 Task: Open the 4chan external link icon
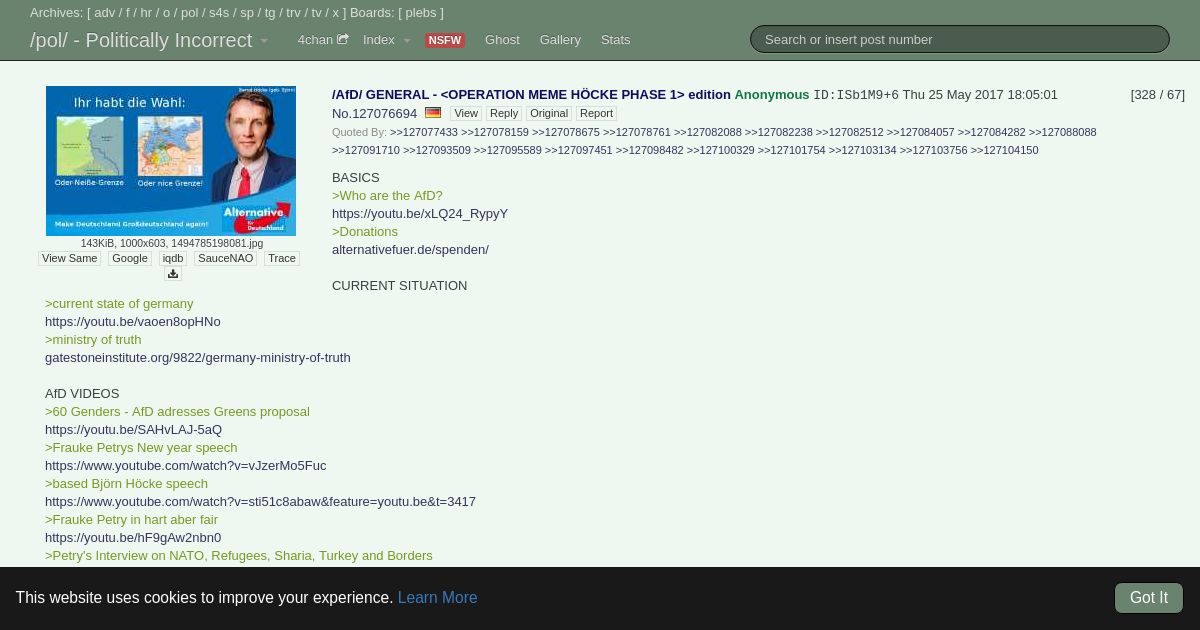[x=343, y=40]
